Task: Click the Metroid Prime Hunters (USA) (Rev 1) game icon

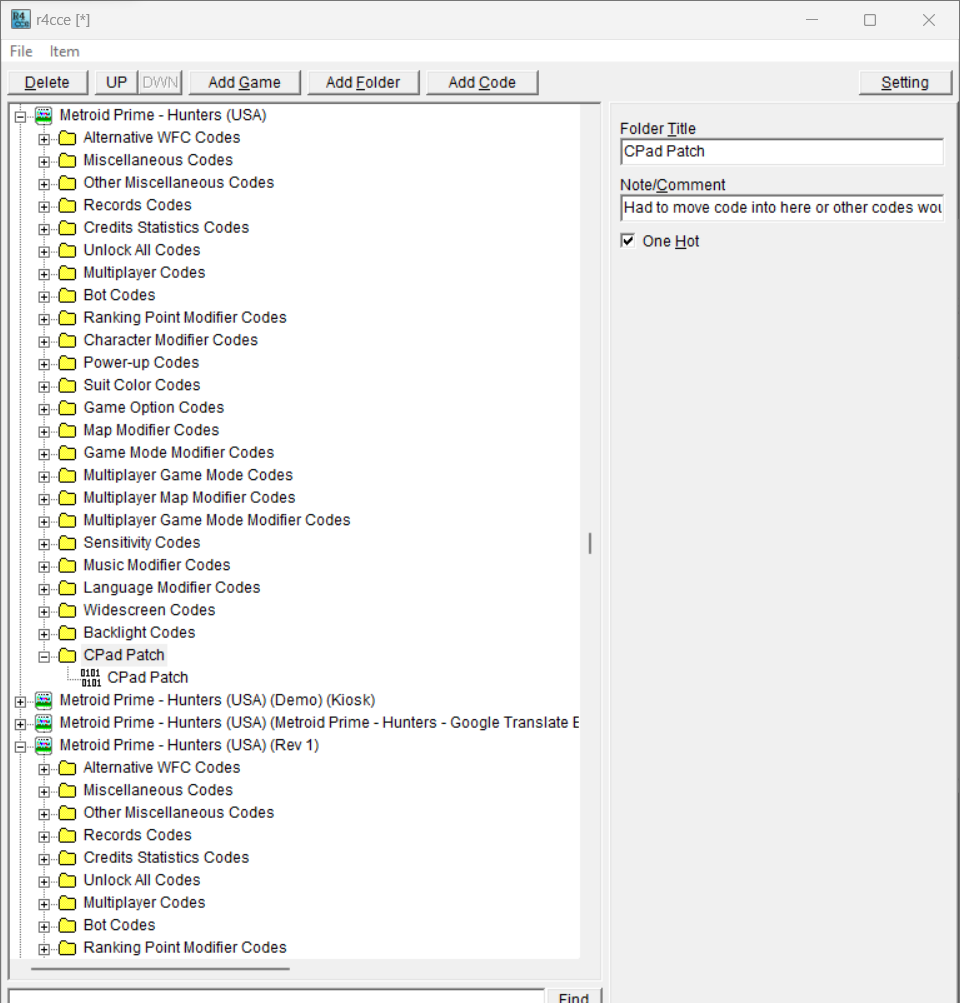Action: coord(43,745)
